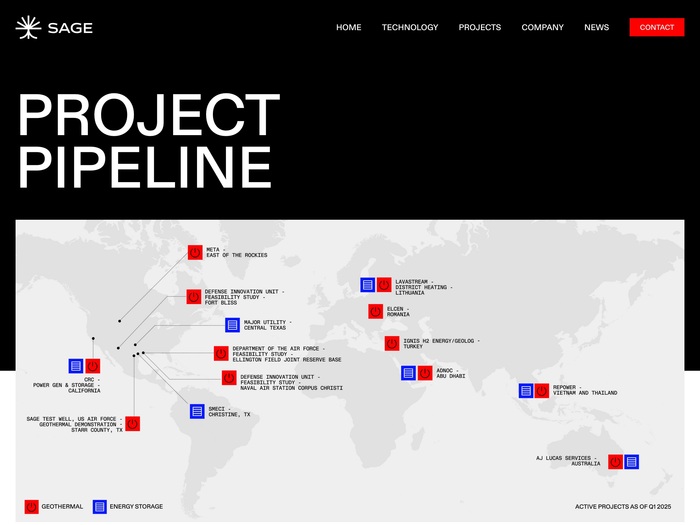Image resolution: width=700 pixels, height=525 pixels.
Task: Click the Fort Bliss Defense Innovation Unit label
Action: [x=244, y=297]
